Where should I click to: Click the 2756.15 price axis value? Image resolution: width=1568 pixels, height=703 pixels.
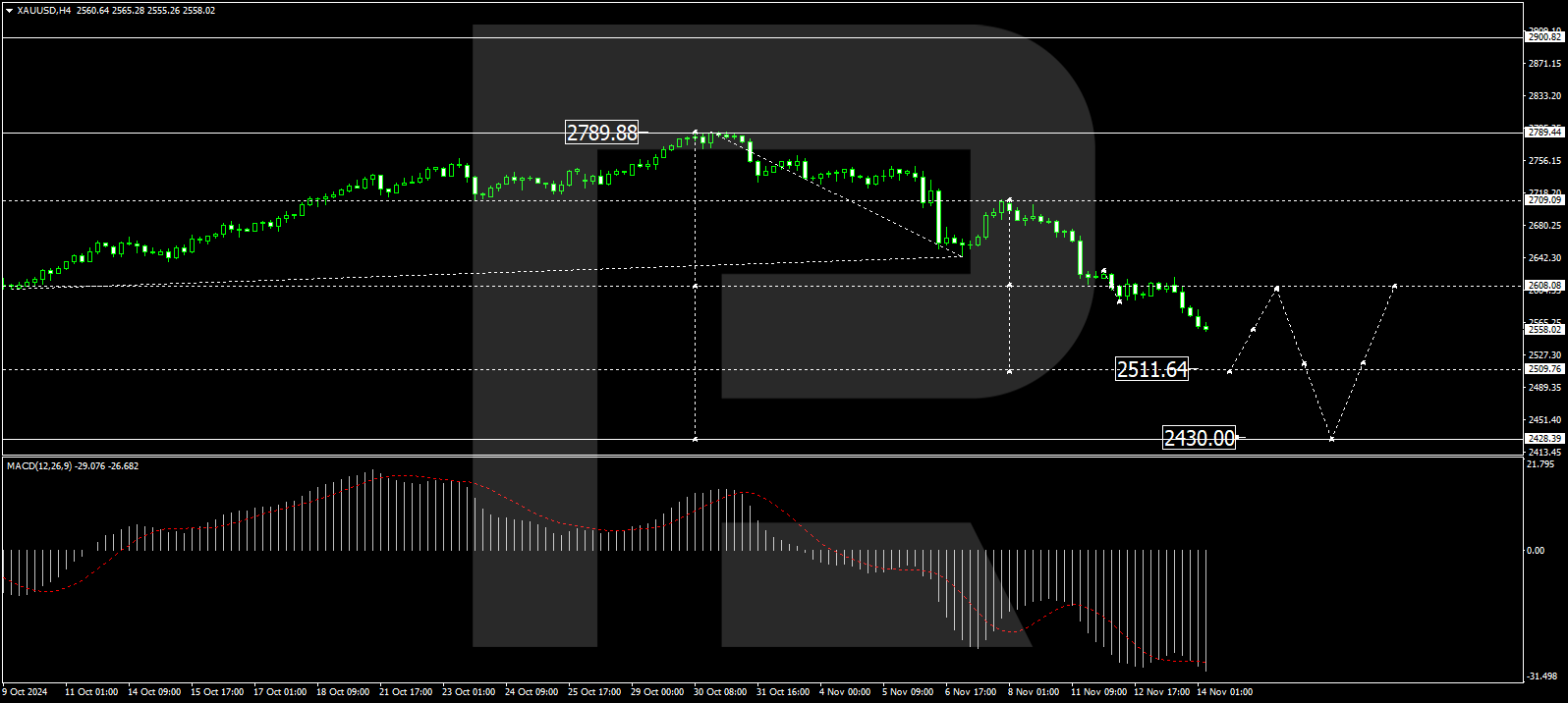point(1544,161)
